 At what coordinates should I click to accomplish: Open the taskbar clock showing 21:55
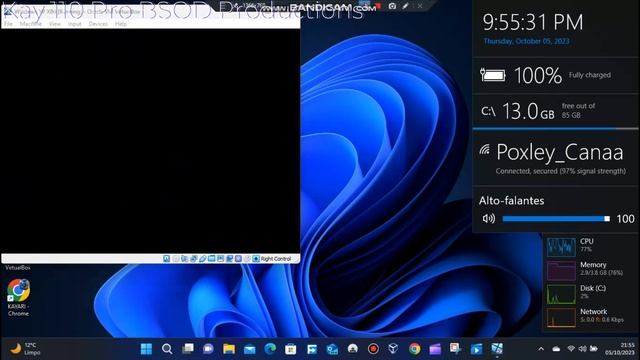(620, 349)
